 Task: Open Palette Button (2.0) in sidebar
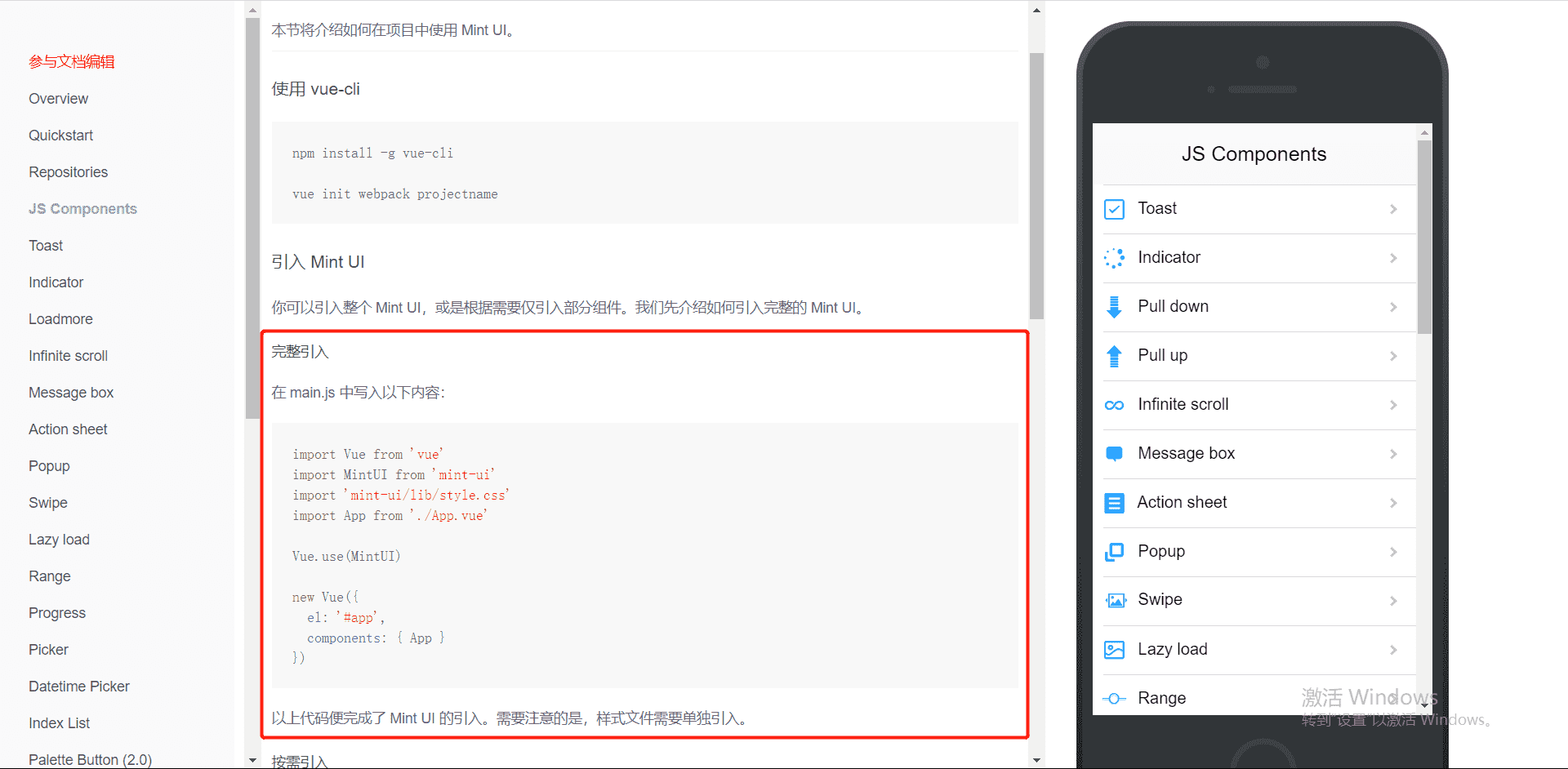(x=90, y=760)
